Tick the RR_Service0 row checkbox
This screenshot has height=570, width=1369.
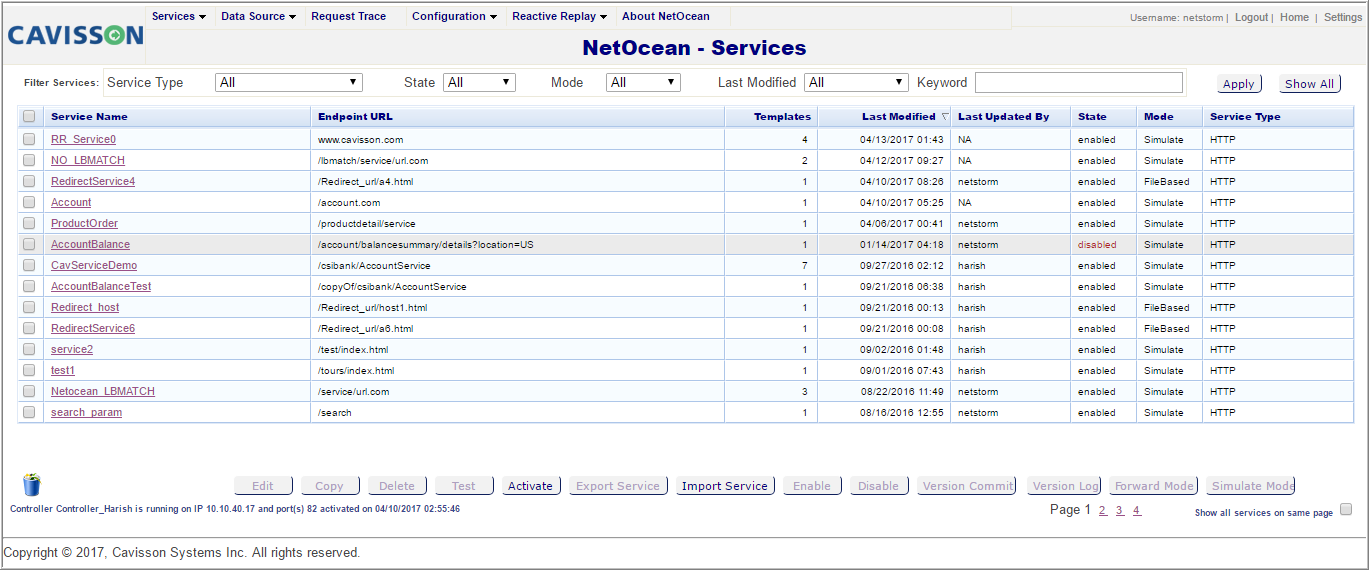[x=29, y=139]
